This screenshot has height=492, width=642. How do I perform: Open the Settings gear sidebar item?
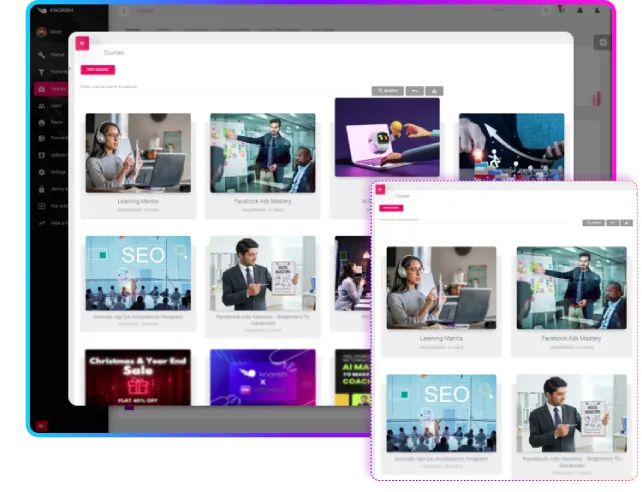coord(52,172)
